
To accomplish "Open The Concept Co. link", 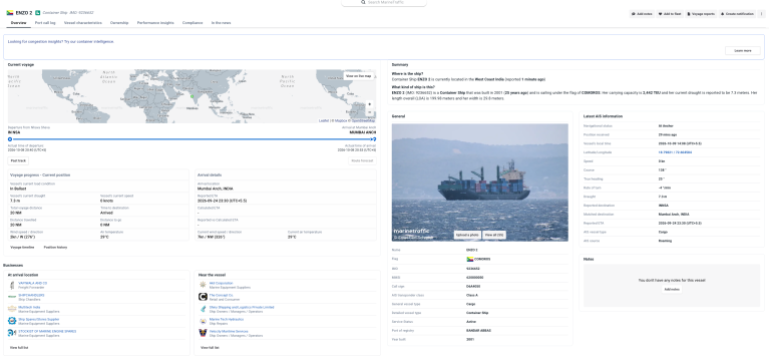I will [220, 295].
